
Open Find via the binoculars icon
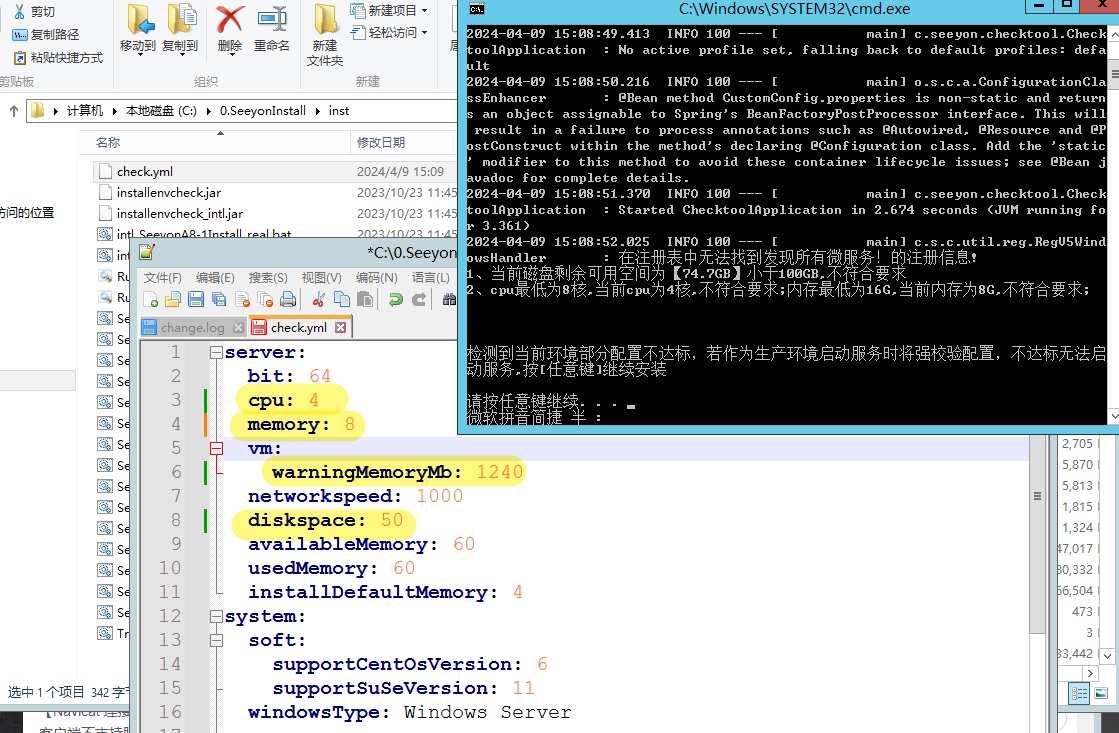coord(449,300)
